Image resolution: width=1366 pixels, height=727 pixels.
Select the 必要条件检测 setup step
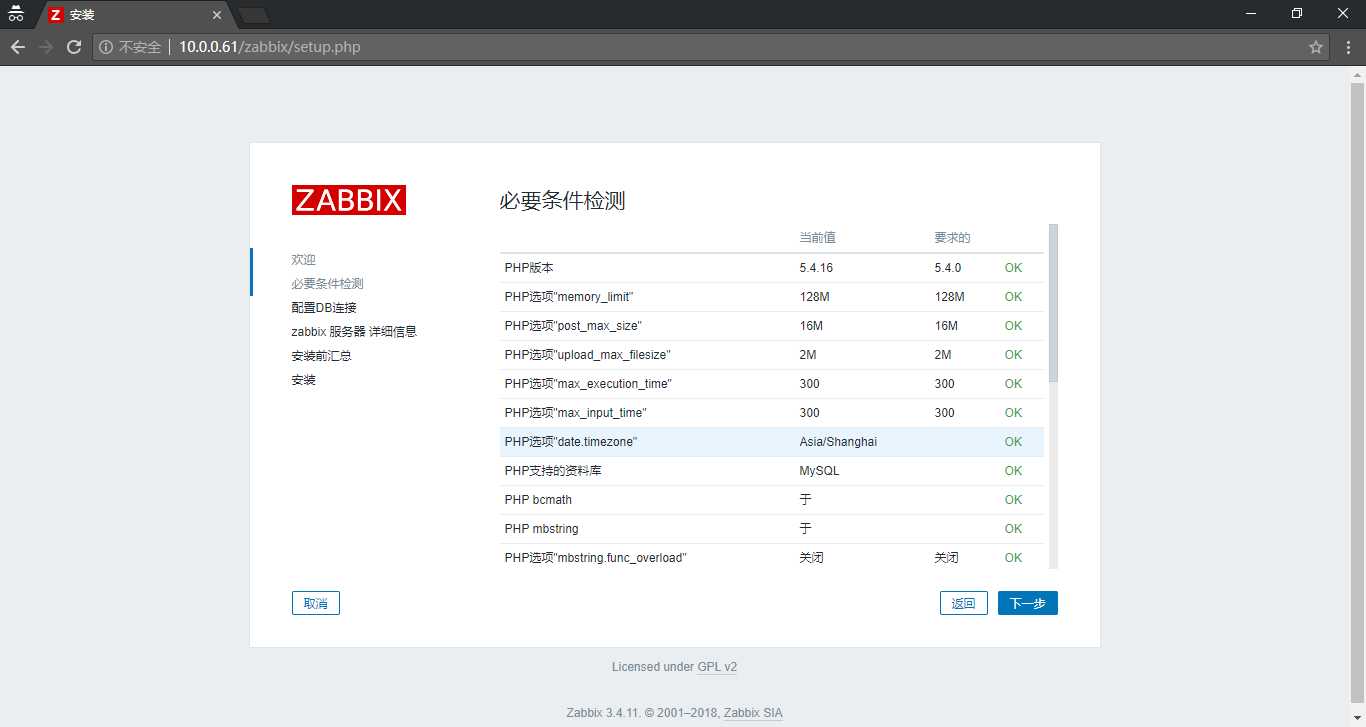click(328, 283)
